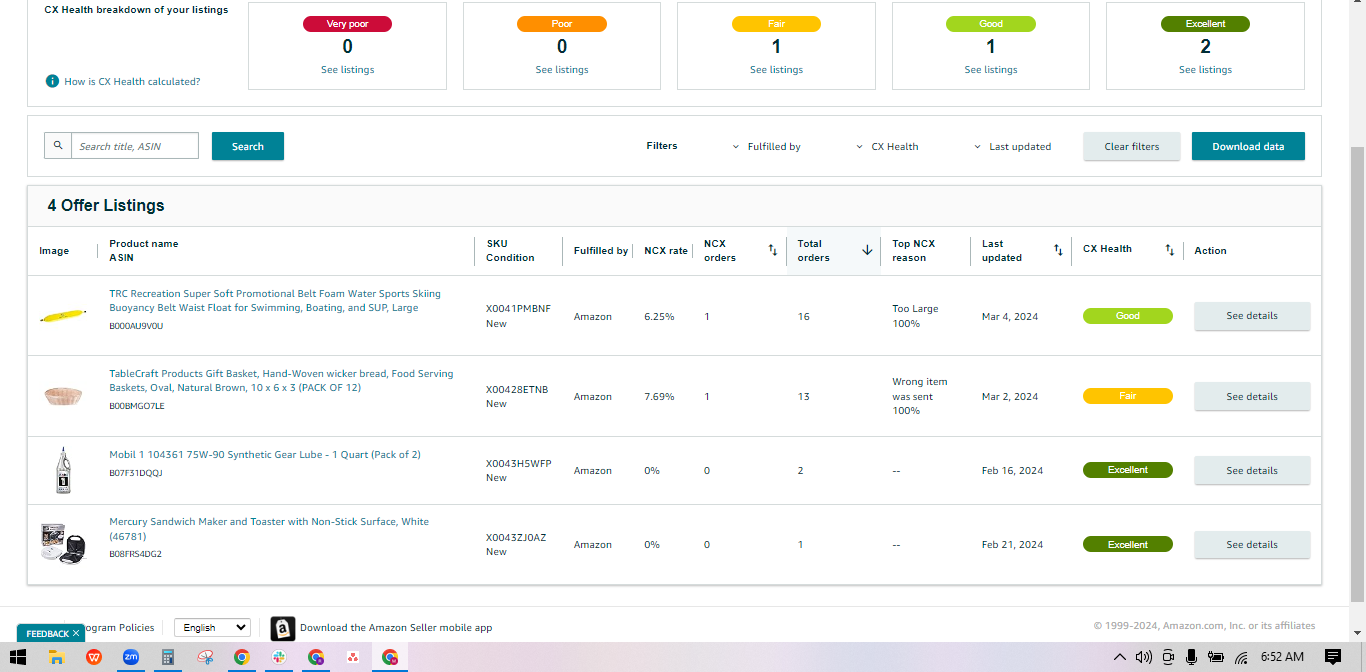1366x672 pixels.
Task: Click the taskbar clock showing 6:52 AM
Action: tap(1282, 657)
